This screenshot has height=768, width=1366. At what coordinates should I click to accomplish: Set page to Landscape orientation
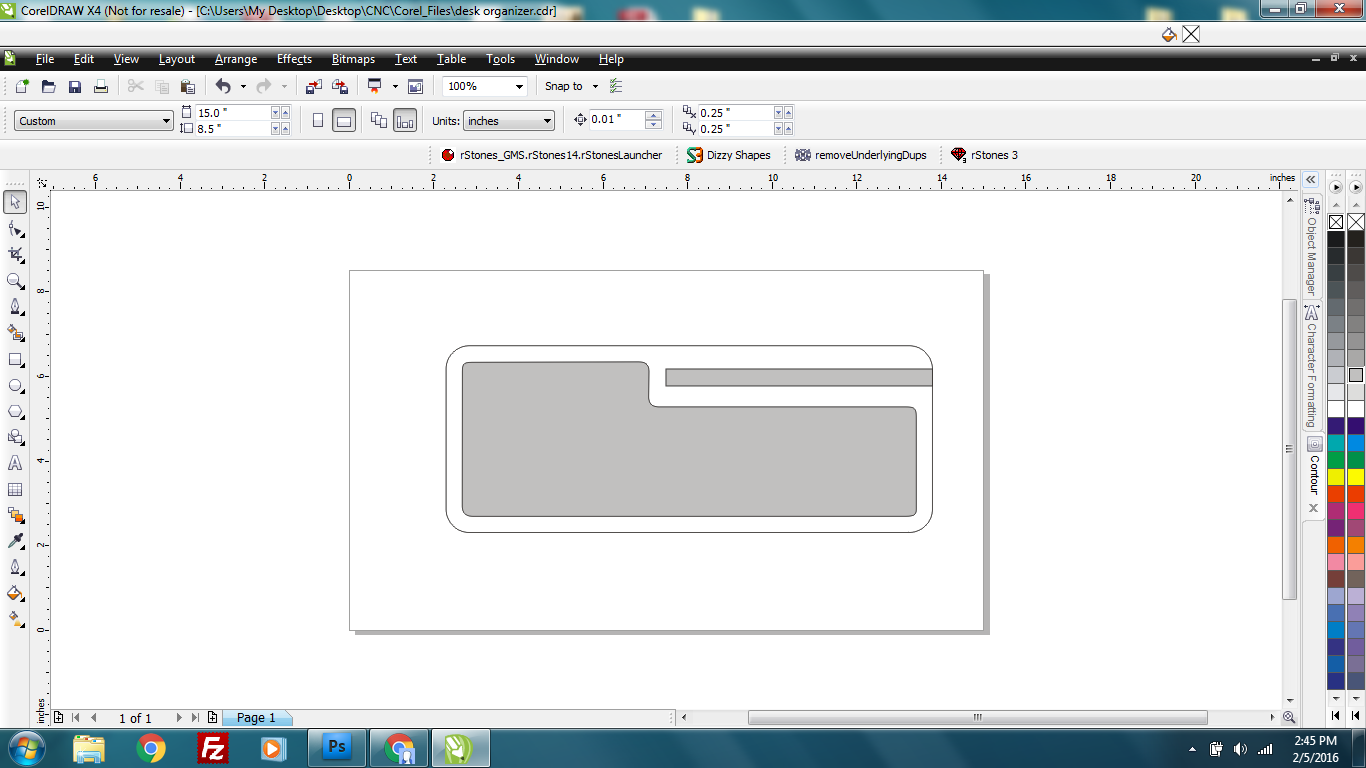point(343,120)
